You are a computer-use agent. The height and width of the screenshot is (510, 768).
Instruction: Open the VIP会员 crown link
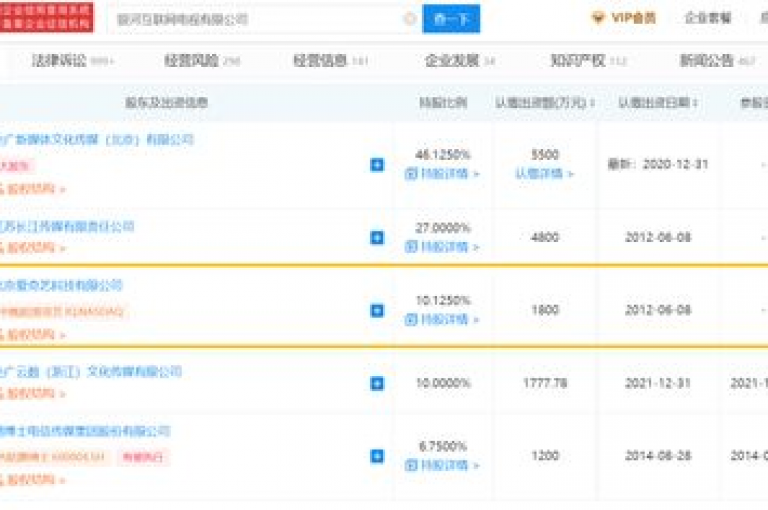coord(624,18)
